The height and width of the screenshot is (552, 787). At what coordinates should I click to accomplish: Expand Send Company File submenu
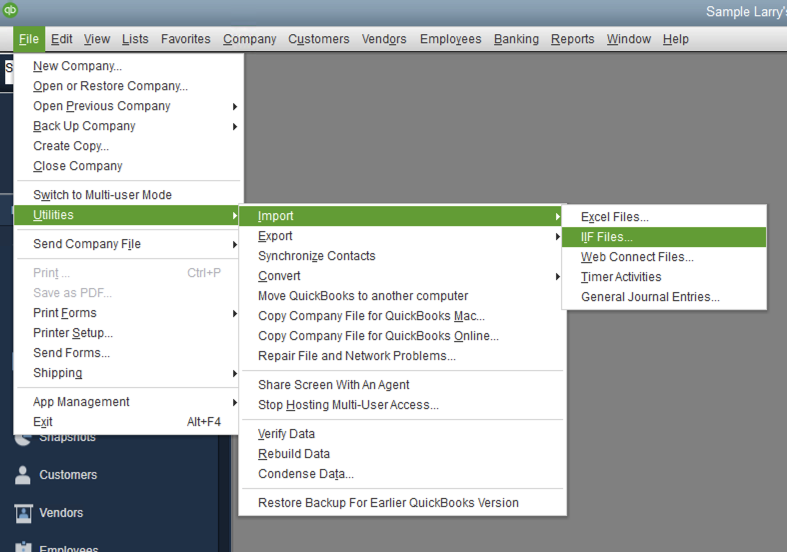(128, 244)
